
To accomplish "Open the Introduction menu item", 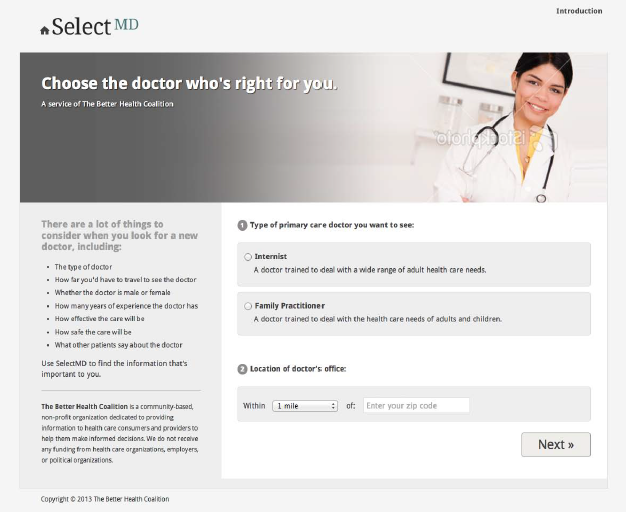I will [579, 11].
